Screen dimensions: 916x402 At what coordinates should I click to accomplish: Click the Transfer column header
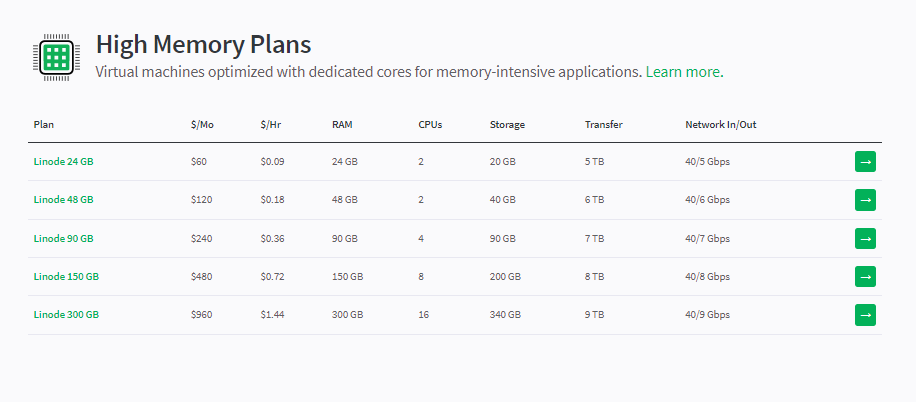[603, 124]
